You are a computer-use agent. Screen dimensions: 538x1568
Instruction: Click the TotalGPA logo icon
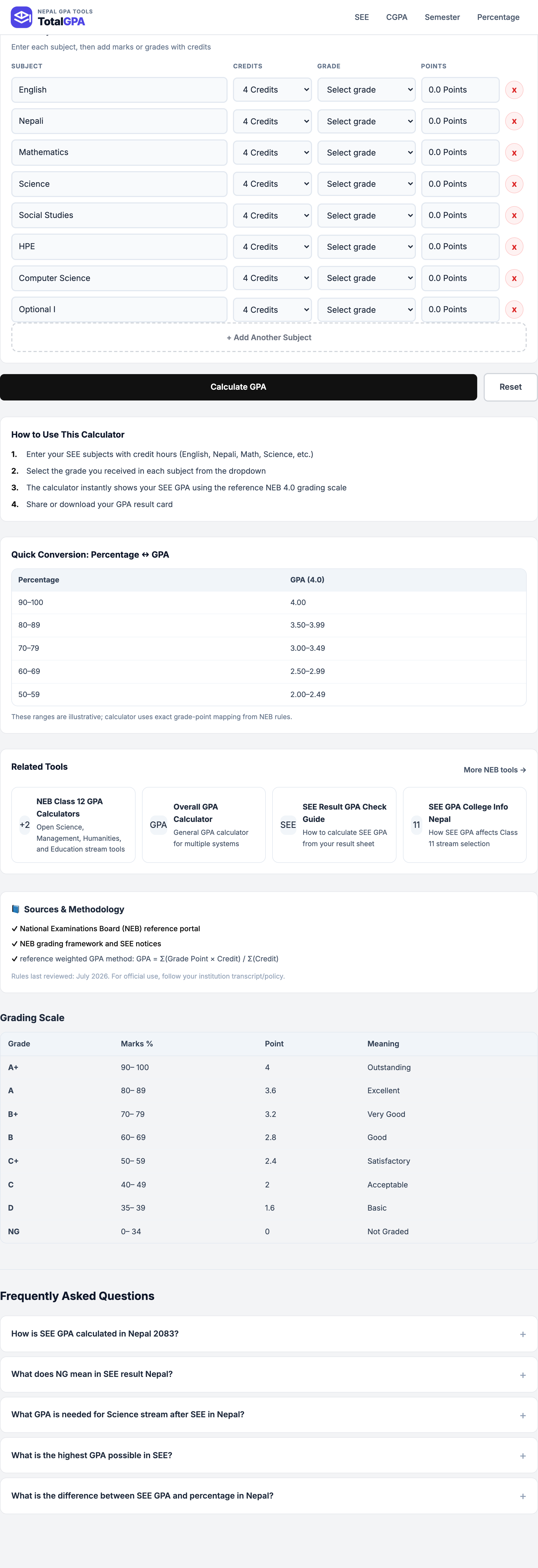[x=21, y=17]
